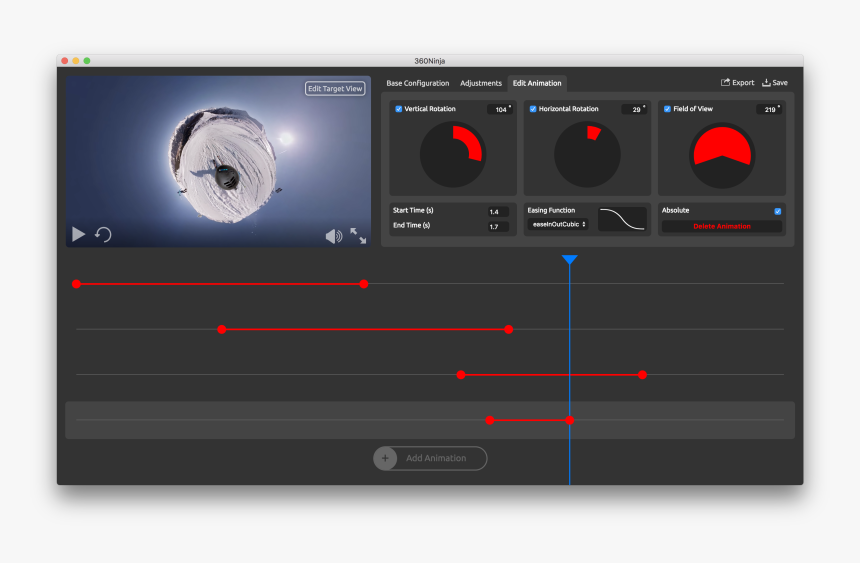The width and height of the screenshot is (860, 563).
Task: Toggle the Absolute checkbox
Action: point(777,211)
